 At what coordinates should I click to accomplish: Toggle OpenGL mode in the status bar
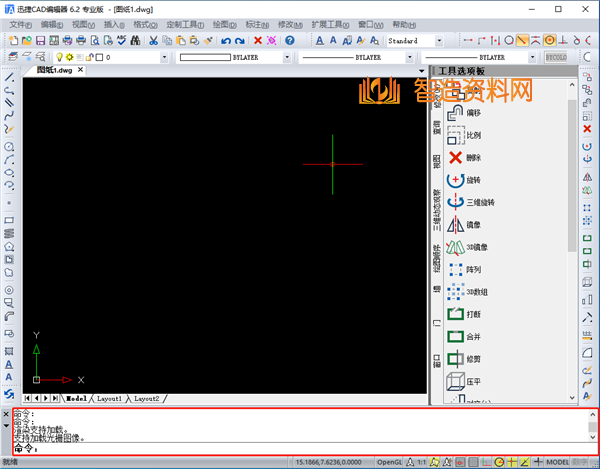(391, 463)
